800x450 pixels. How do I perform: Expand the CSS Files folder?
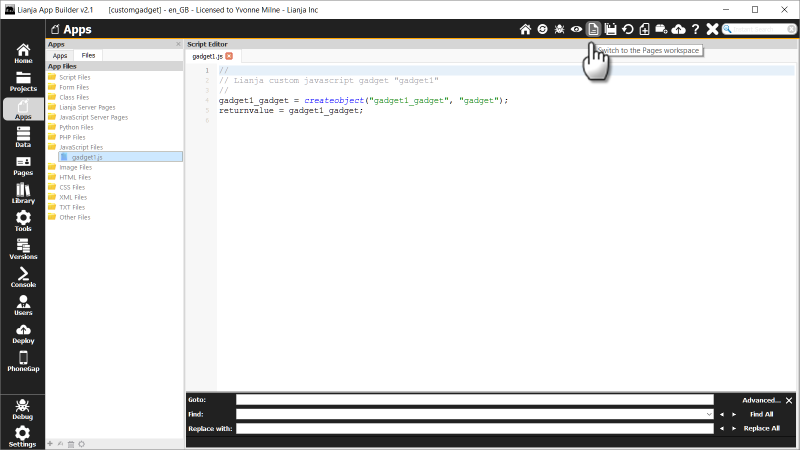tap(72, 187)
